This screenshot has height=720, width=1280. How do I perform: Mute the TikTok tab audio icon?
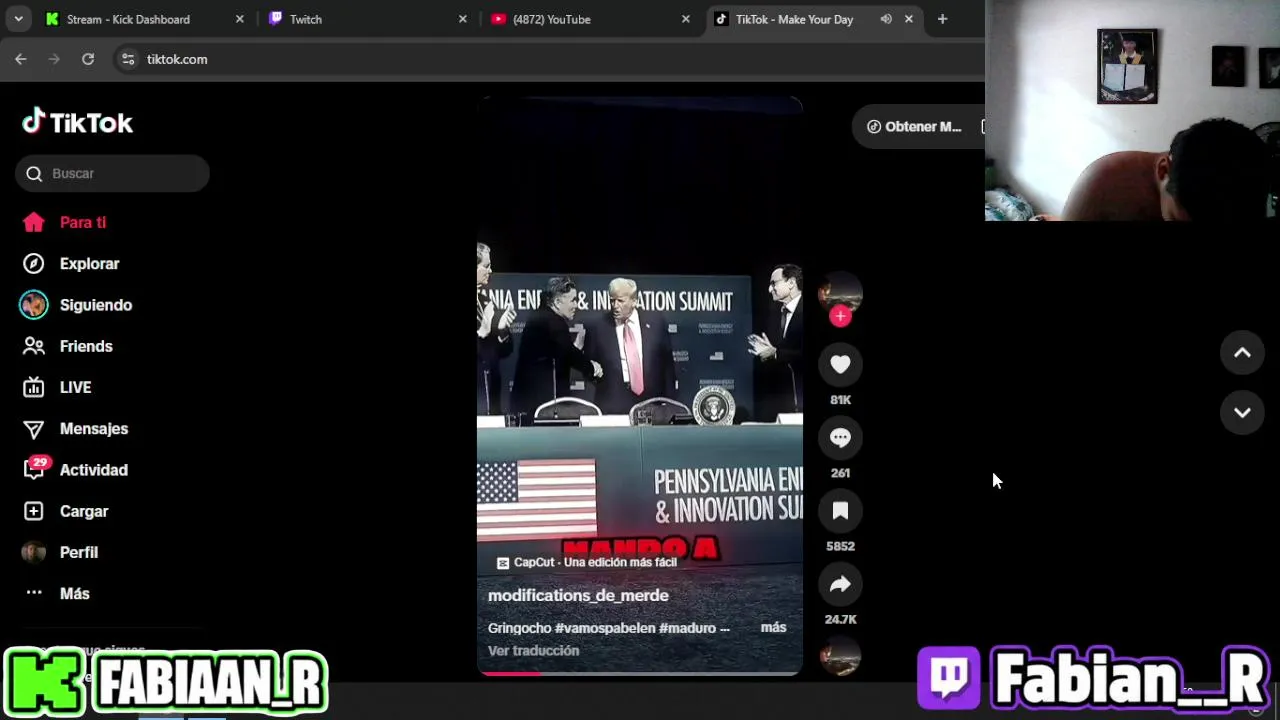(x=886, y=19)
